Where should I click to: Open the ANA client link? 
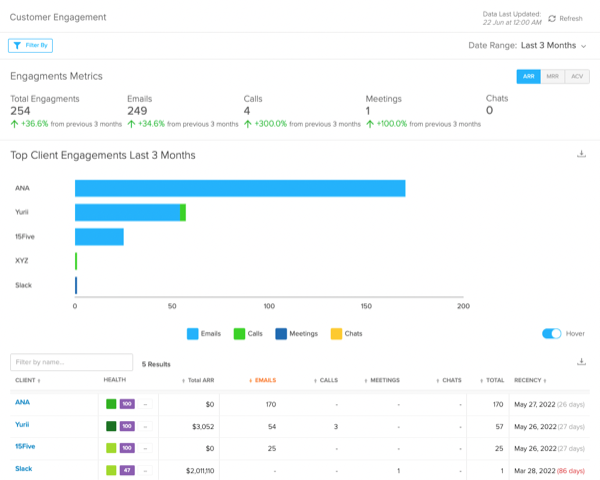(22, 403)
